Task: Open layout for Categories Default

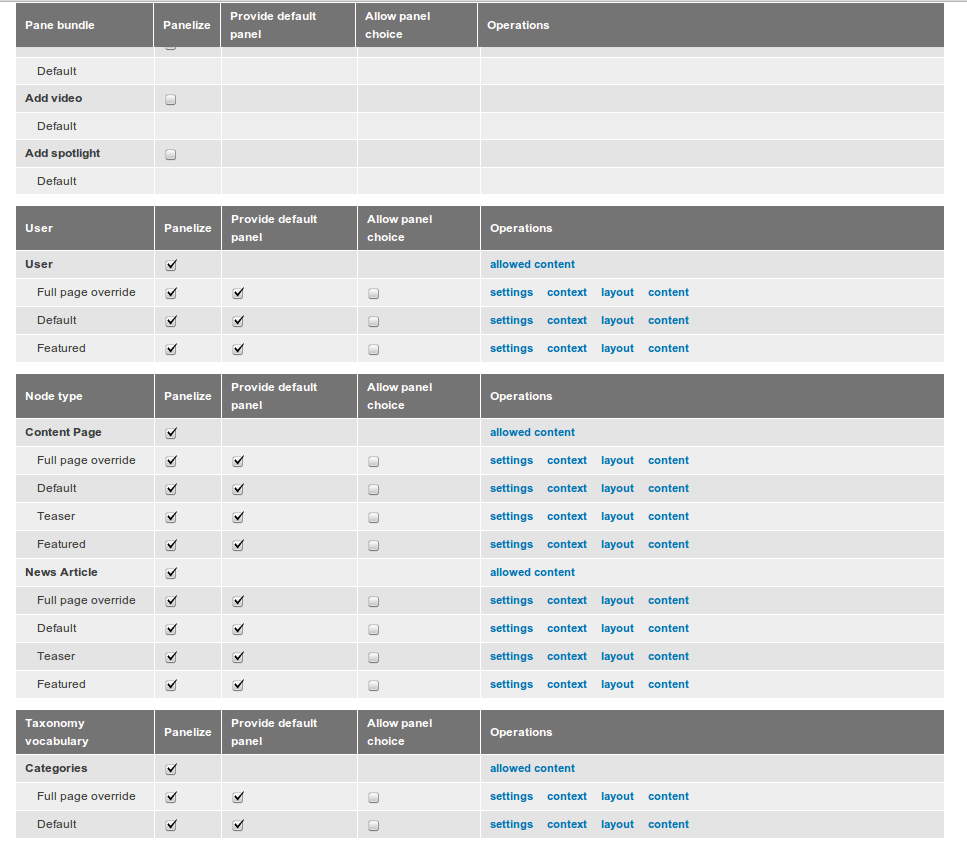Action: pos(617,824)
